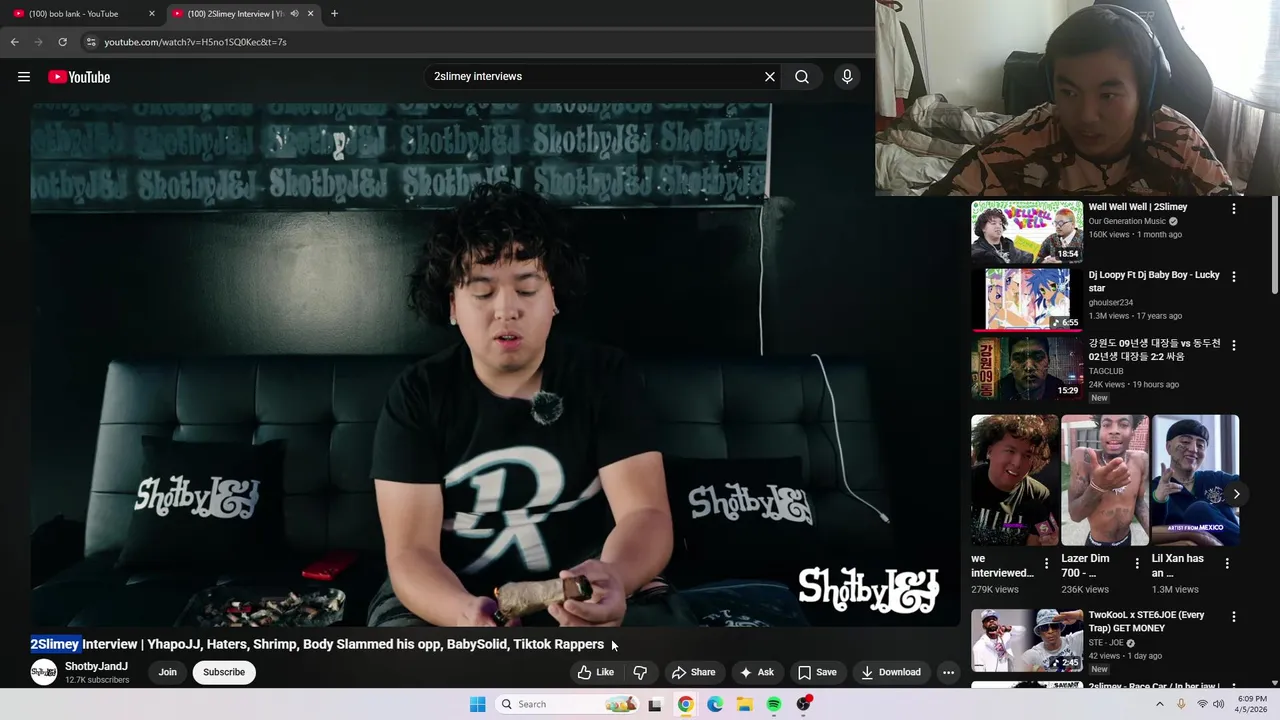Click the 'Dj Loopy Ft Dj Baby Boy' title

1154,281
